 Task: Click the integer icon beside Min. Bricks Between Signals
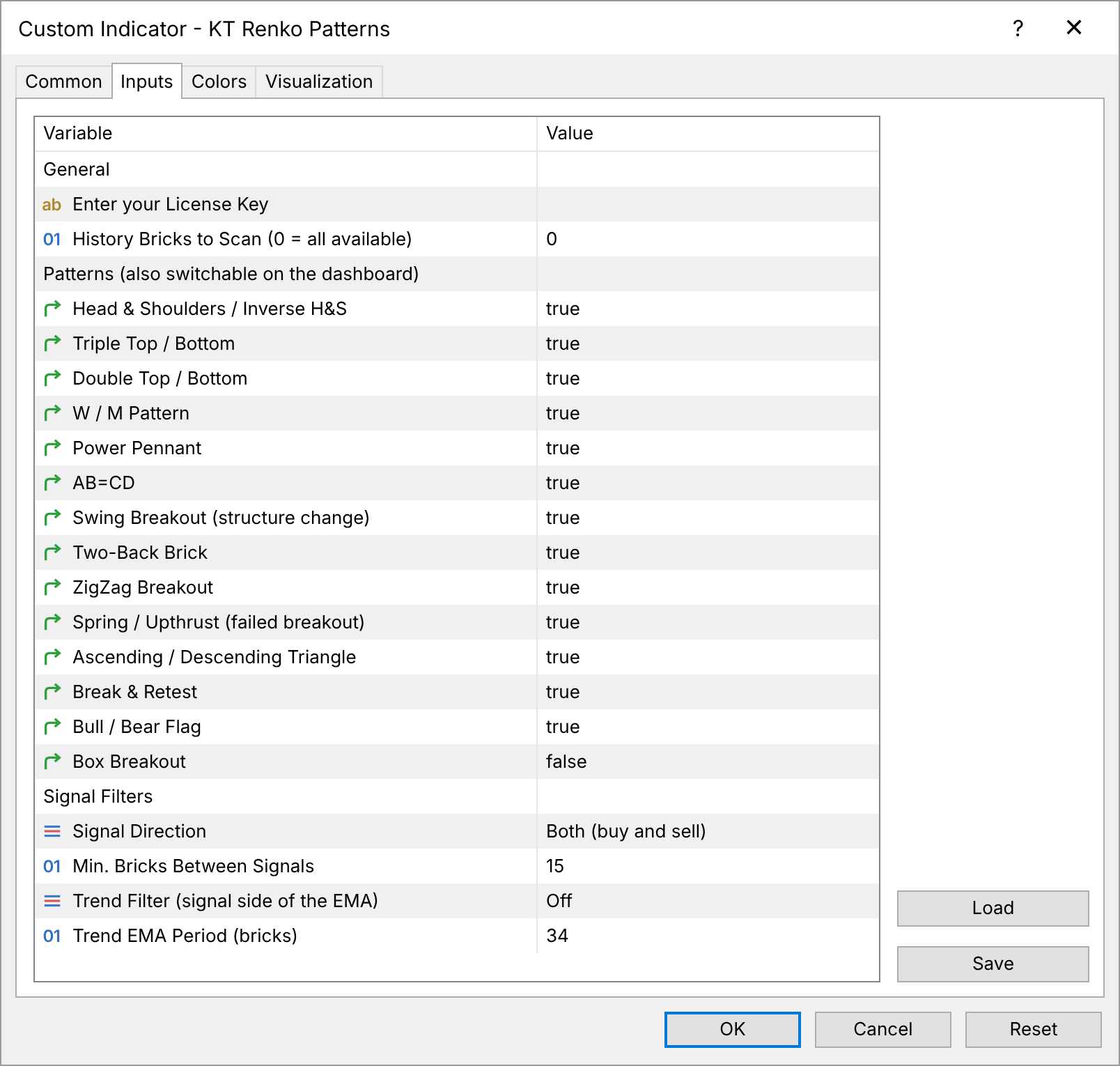[x=52, y=866]
